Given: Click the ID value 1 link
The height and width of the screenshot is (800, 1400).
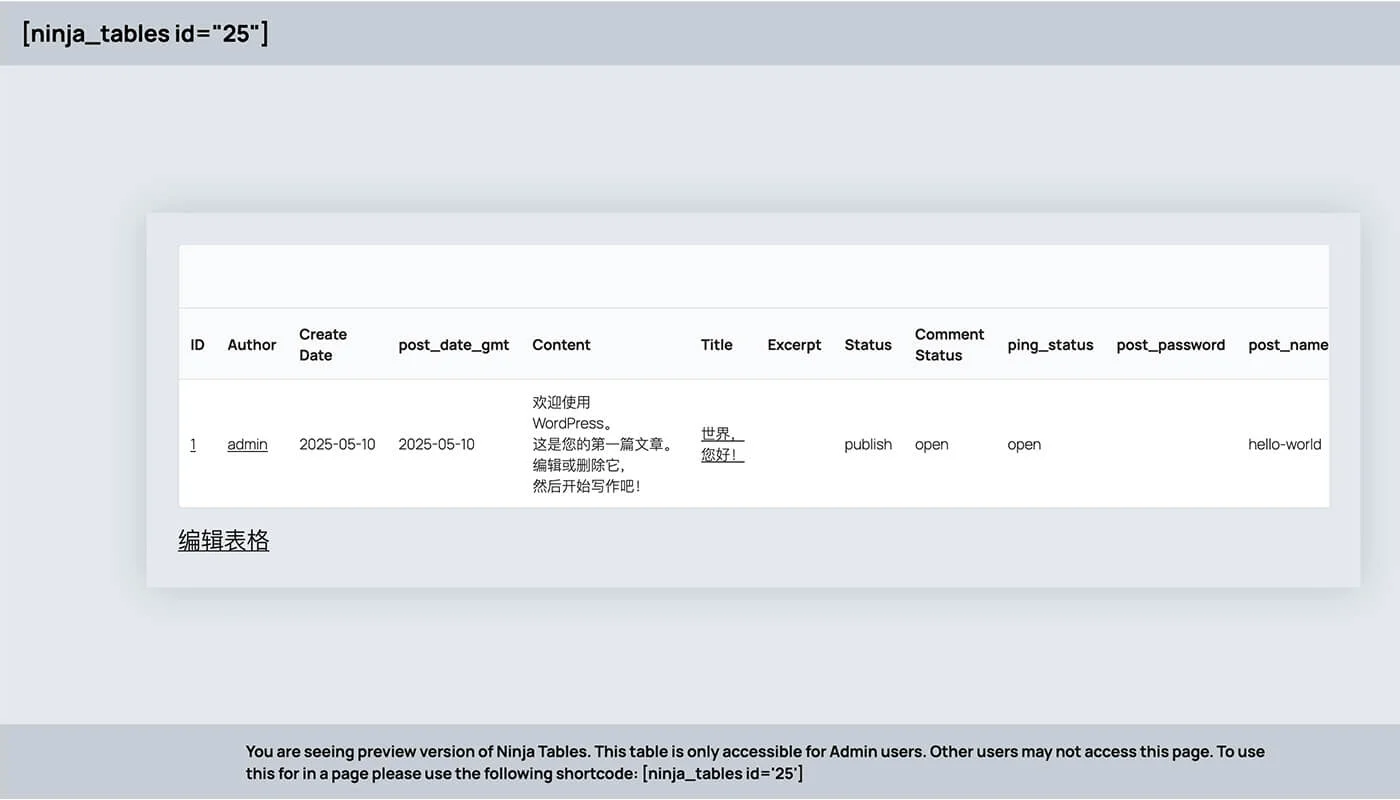Looking at the screenshot, I should [193, 444].
